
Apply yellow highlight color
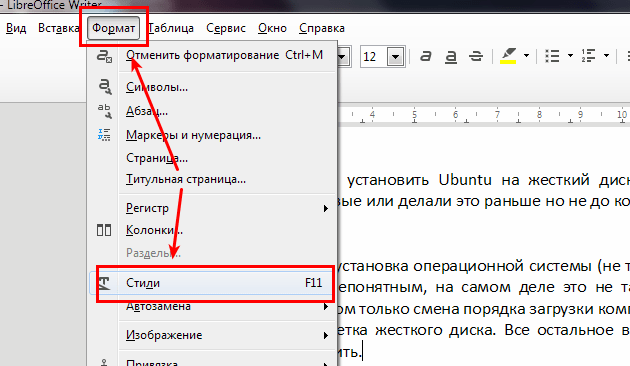click(508, 56)
